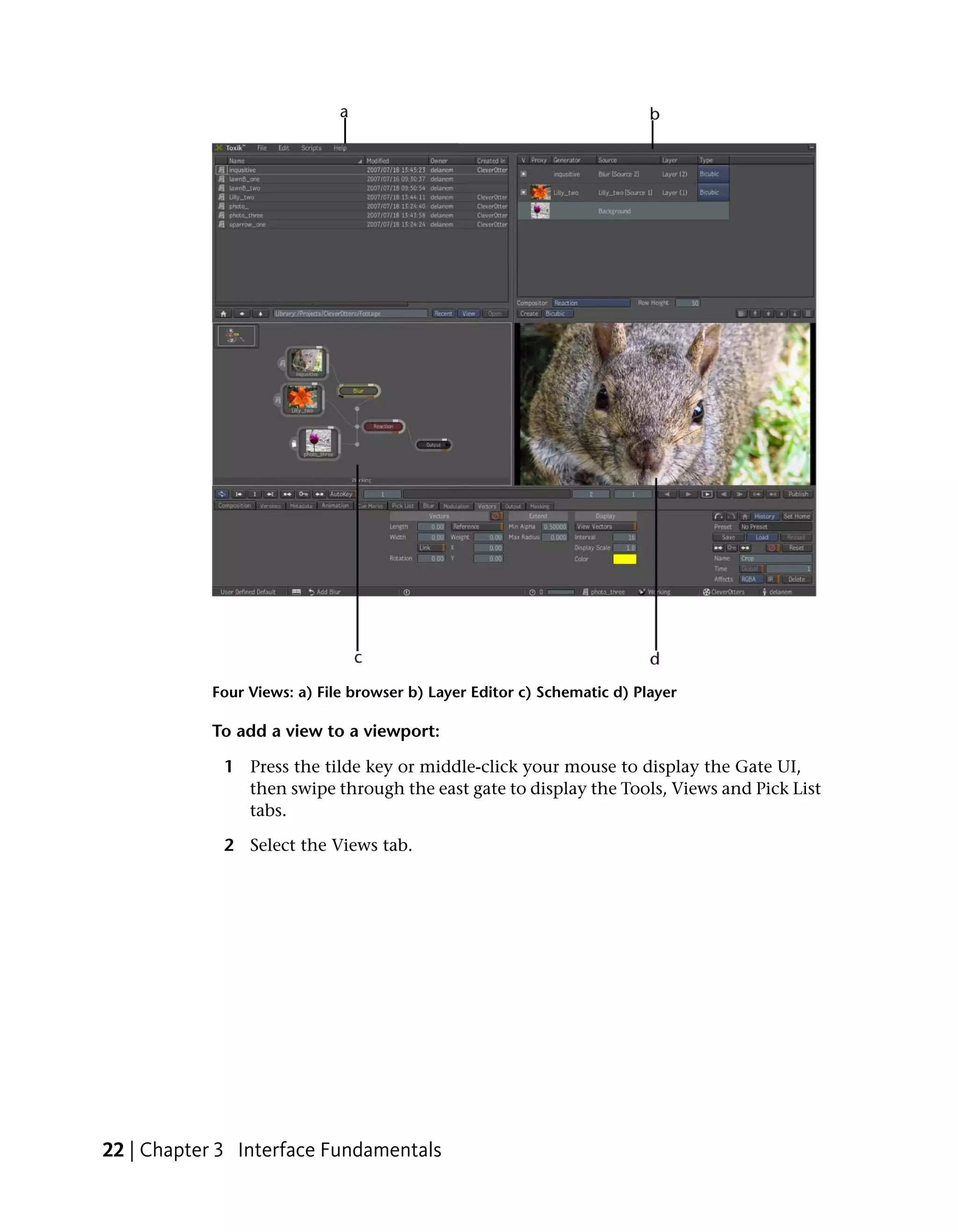Viewport: 958px width, 1232px height.
Task: Click the up-folder arrow in file browser
Action: (x=261, y=313)
